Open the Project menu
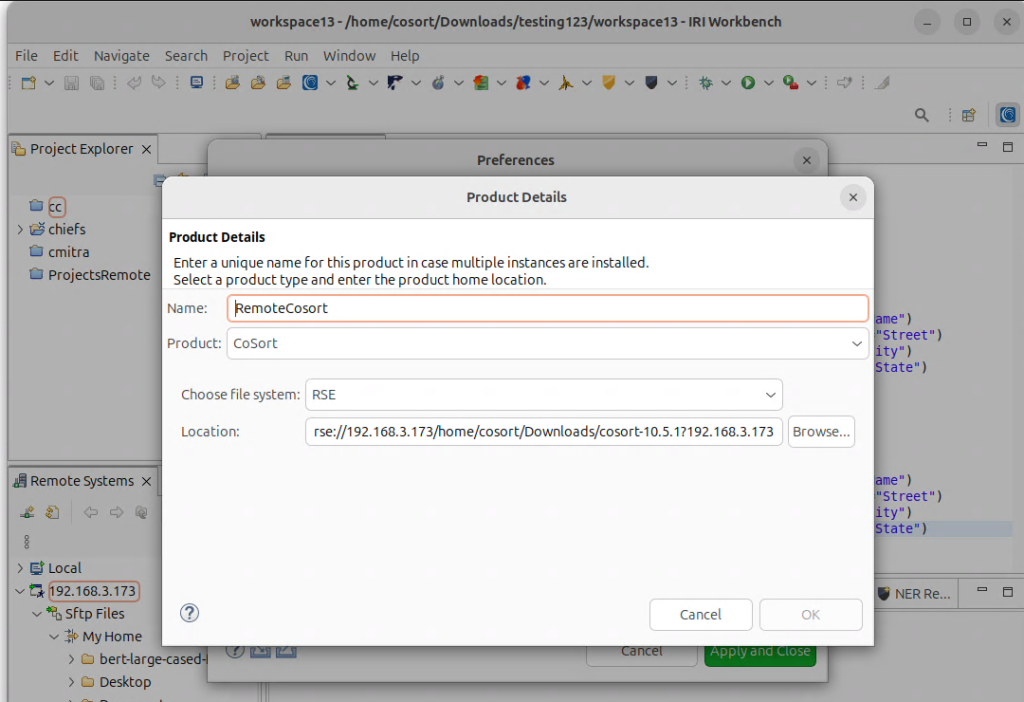1024x702 pixels. pos(246,56)
